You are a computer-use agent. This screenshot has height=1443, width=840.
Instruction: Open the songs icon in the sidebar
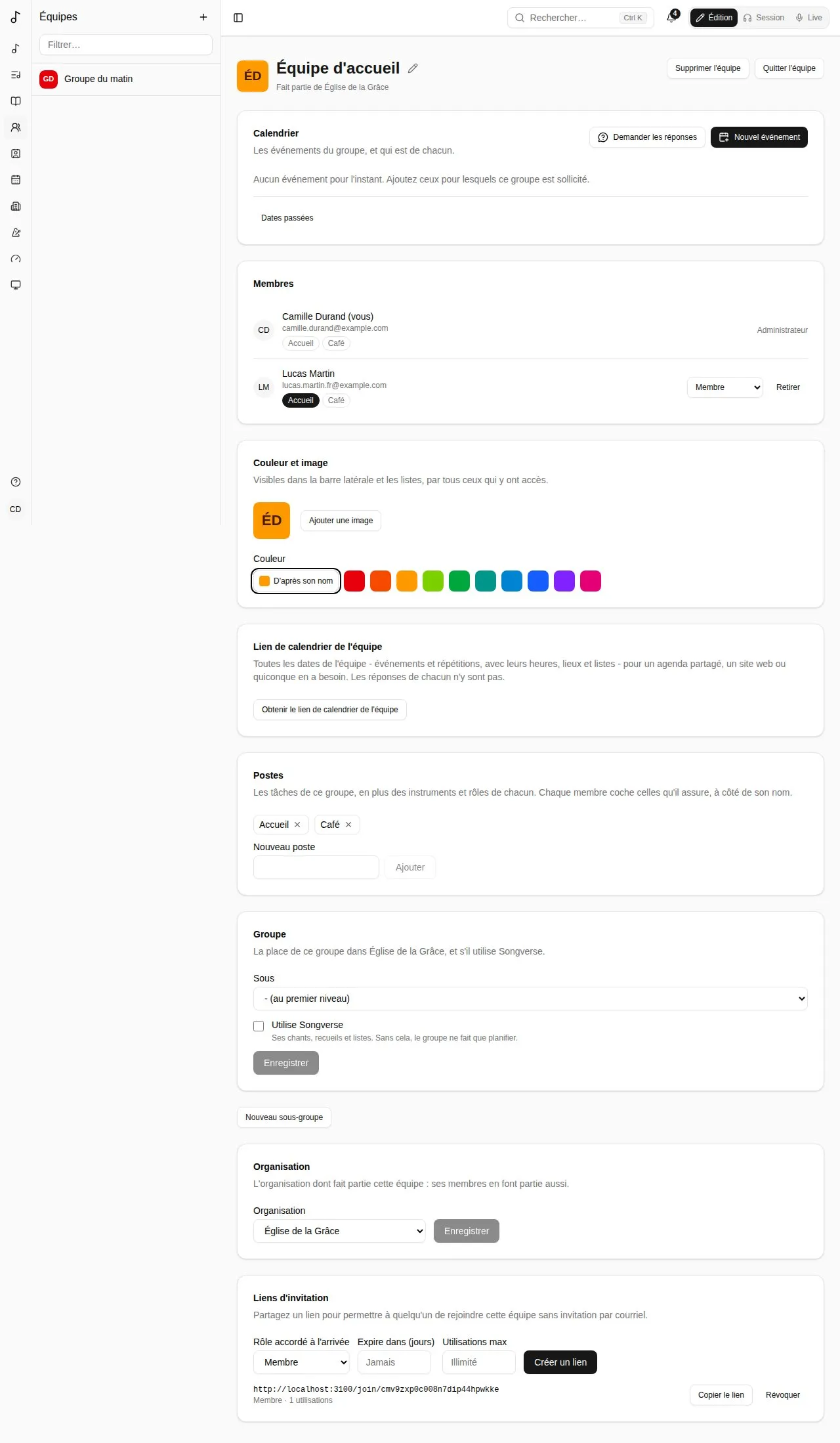point(16,49)
